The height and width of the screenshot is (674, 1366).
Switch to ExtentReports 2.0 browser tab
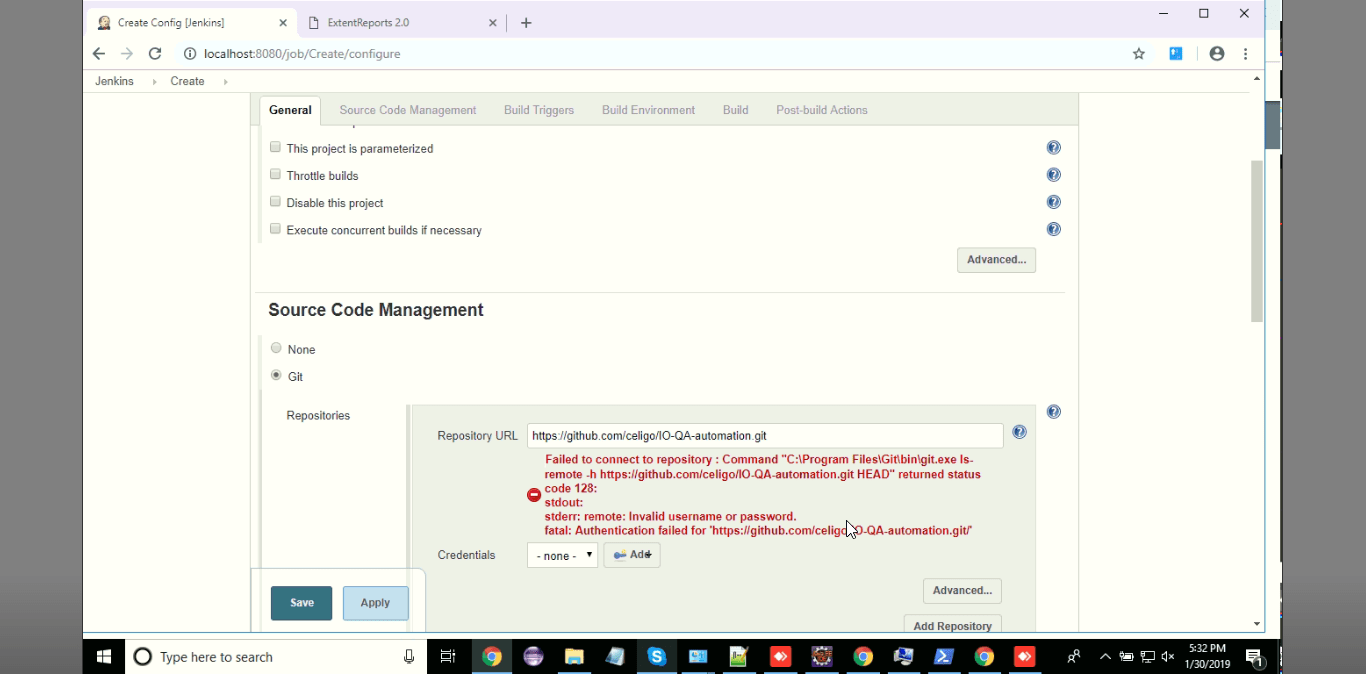(x=400, y=23)
